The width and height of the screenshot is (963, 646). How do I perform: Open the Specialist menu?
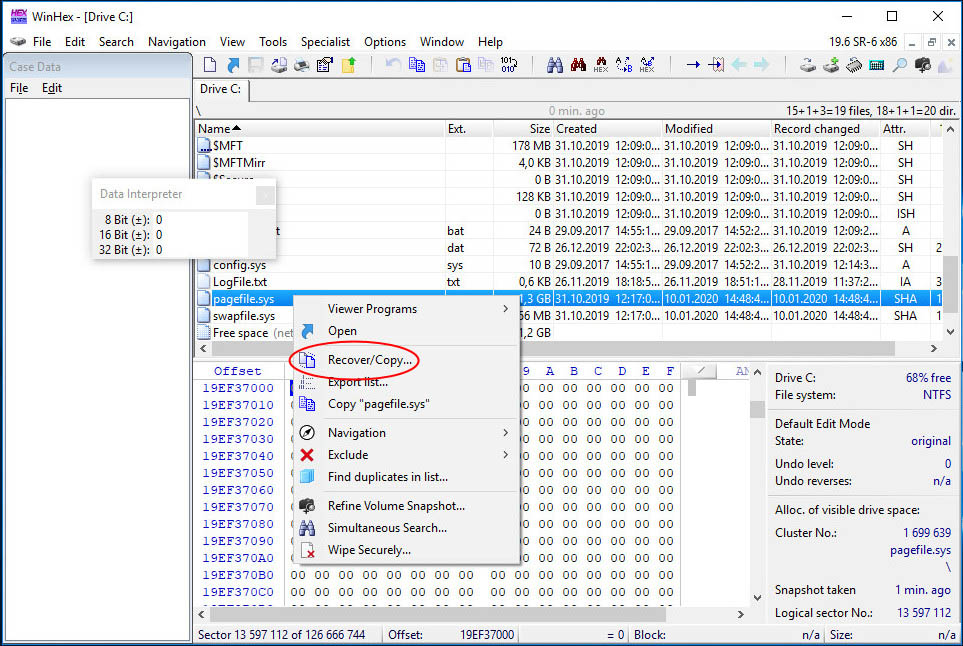tap(325, 42)
